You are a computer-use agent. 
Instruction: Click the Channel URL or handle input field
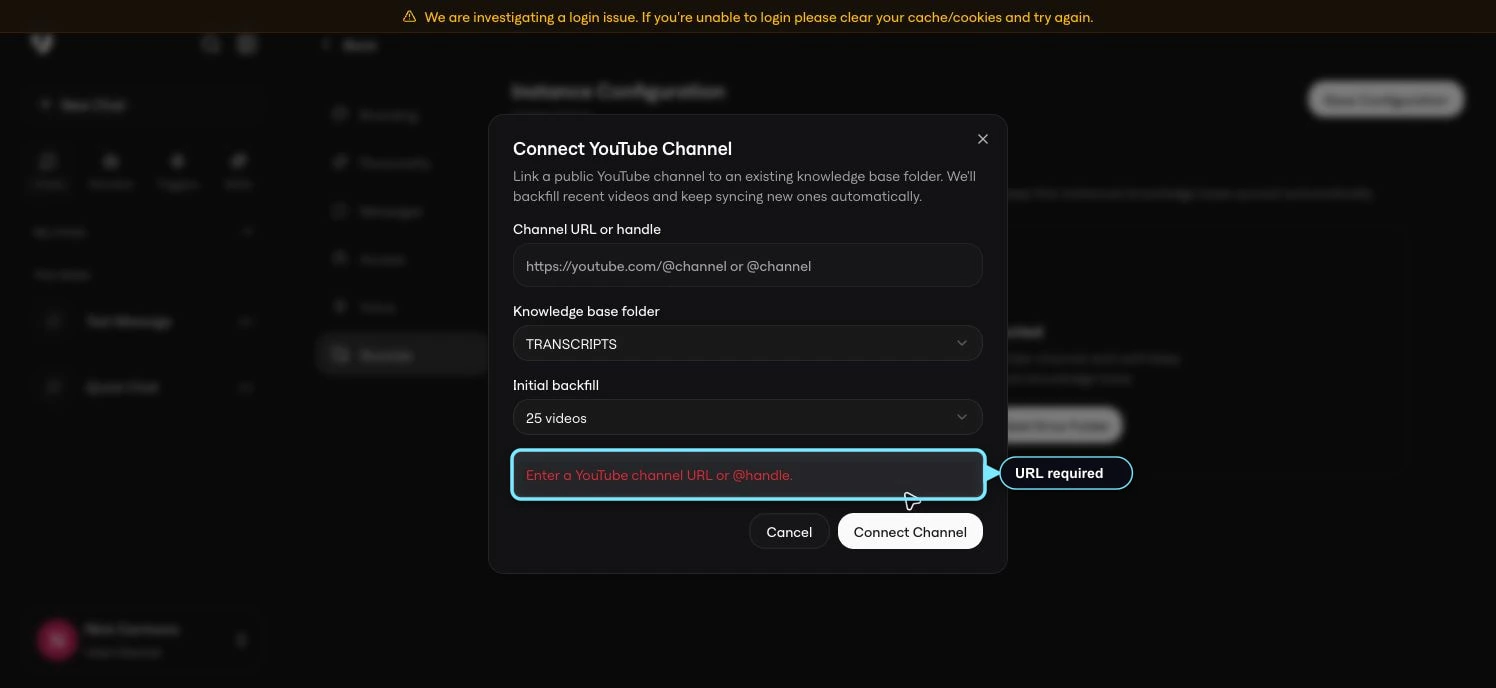[x=747, y=266]
